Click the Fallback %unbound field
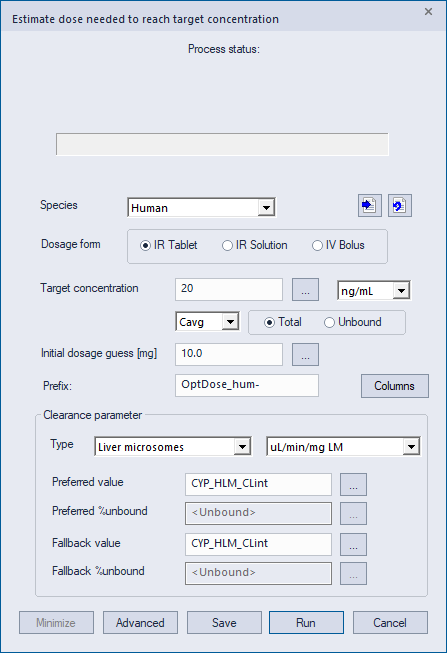 [x=258, y=573]
